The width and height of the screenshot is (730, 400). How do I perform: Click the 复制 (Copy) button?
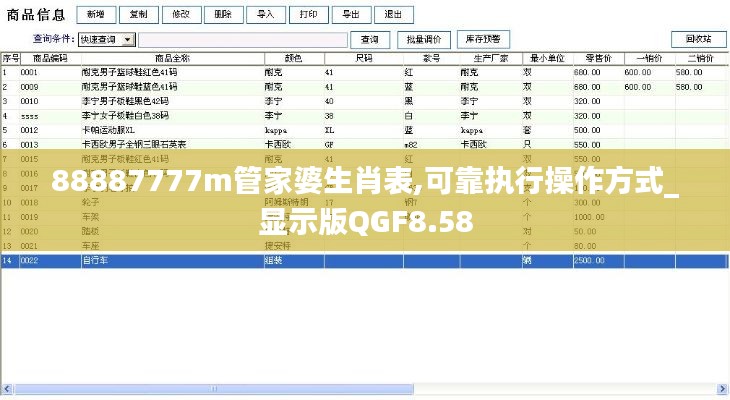[138, 15]
